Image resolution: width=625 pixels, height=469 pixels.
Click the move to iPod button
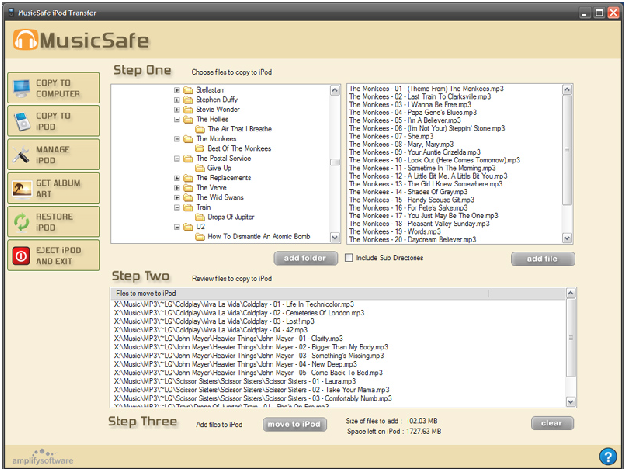click(295, 424)
